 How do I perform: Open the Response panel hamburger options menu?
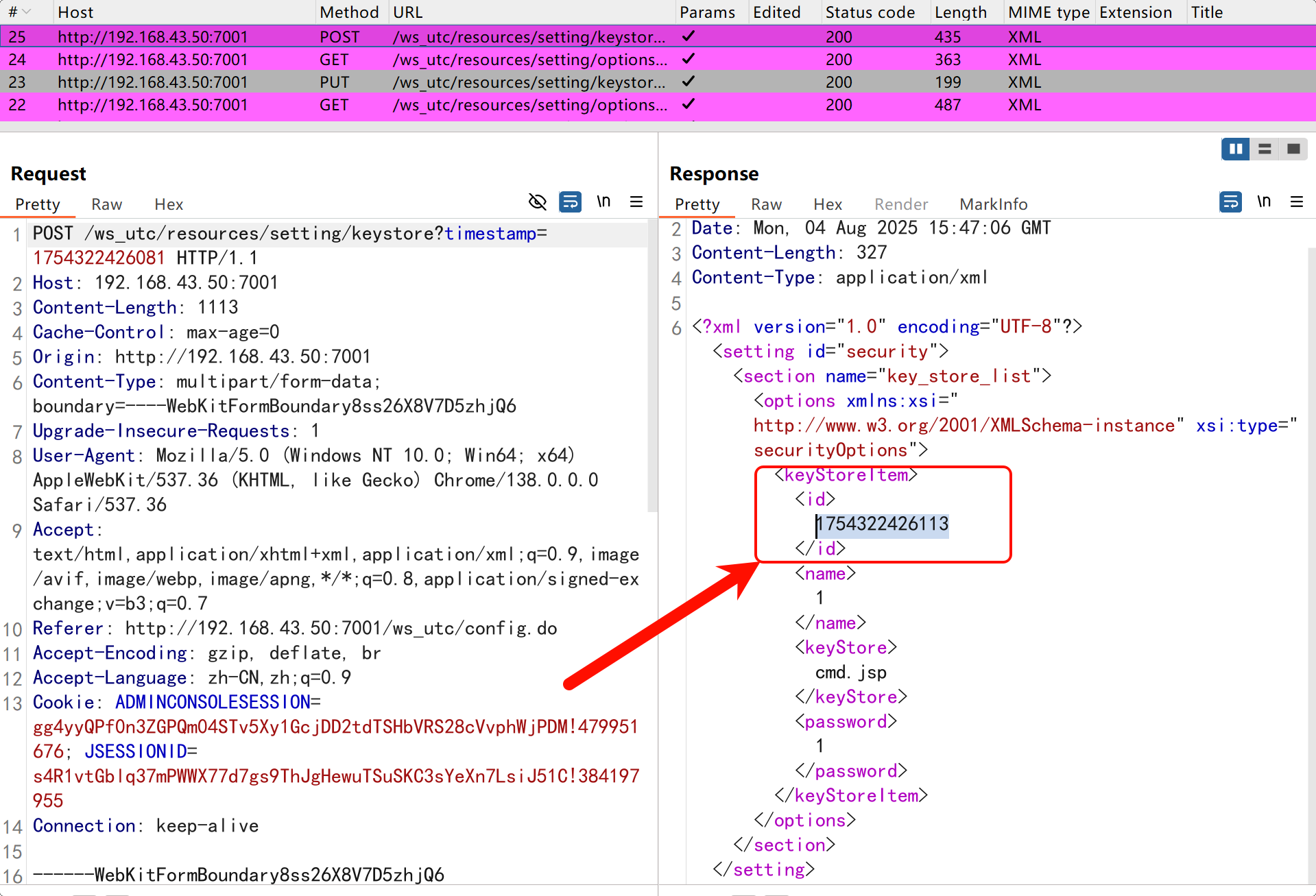pos(1296,202)
